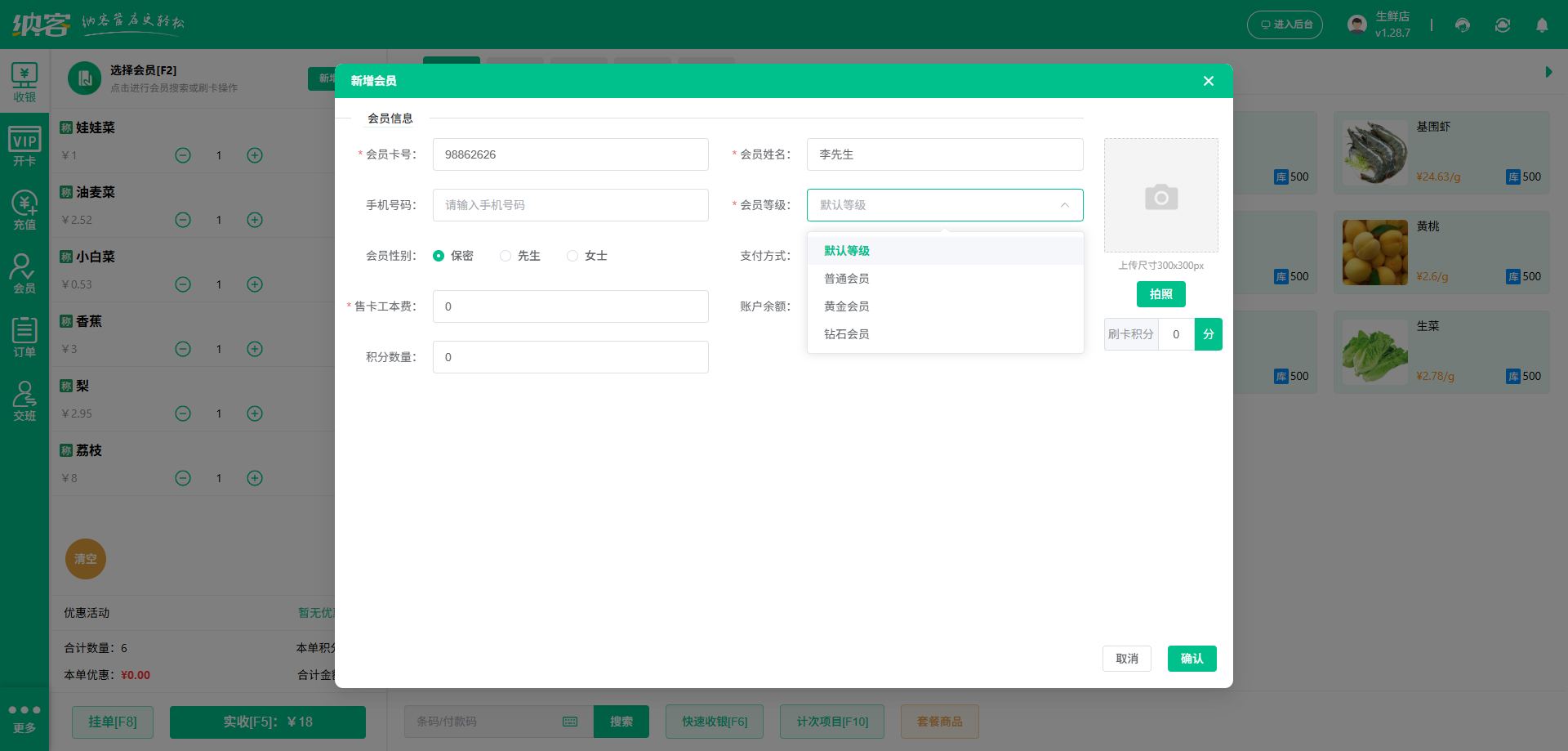Viewport: 1568px width, 751px height.
Task: Increase quantity of 小白菜
Action: tap(255, 284)
